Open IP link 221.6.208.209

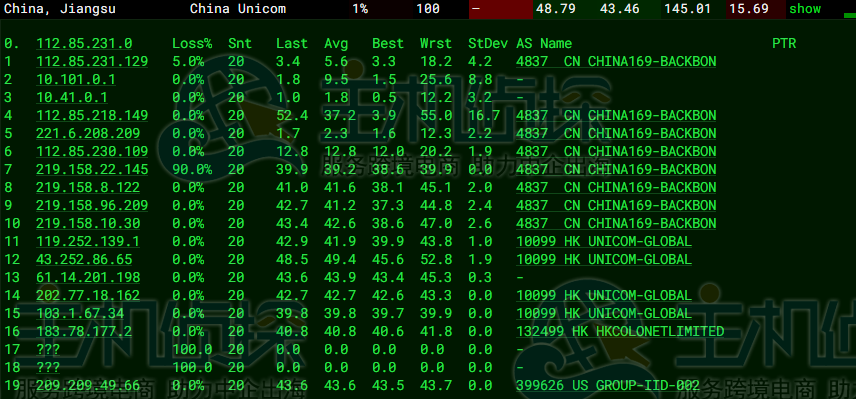[88, 134]
